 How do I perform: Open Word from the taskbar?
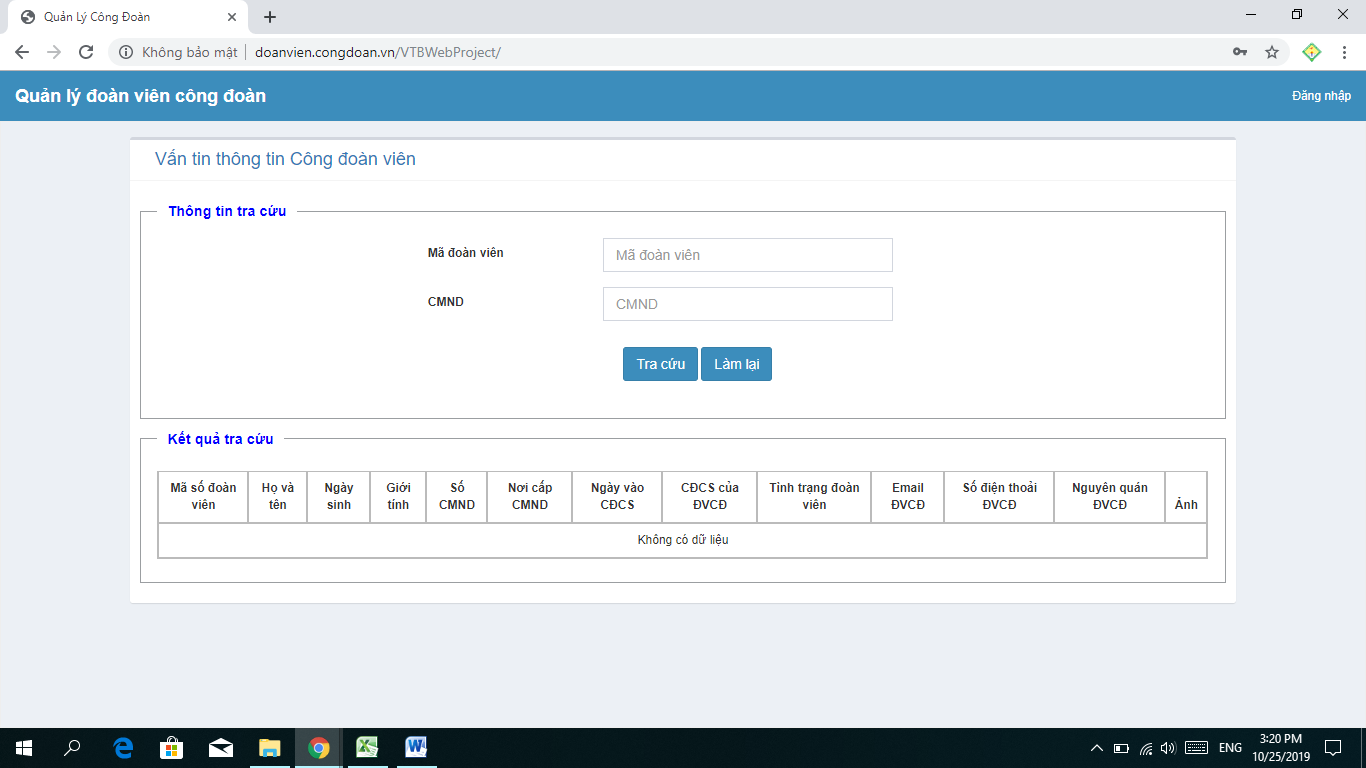tap(416, 747)
